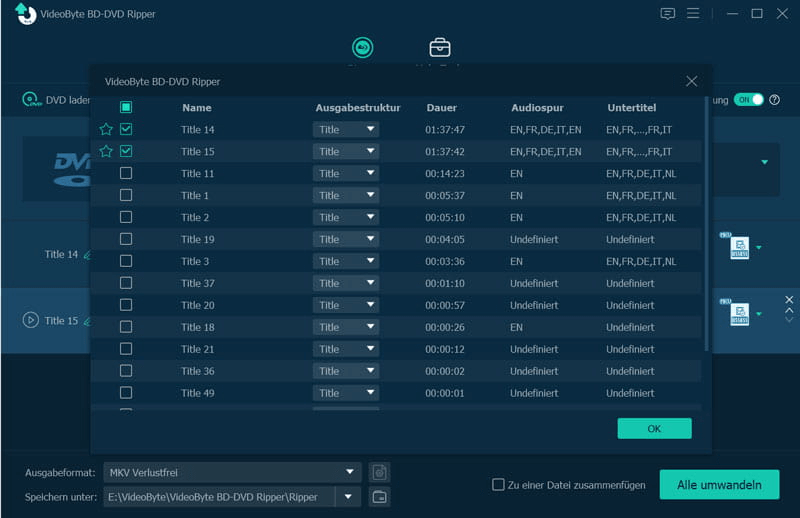Click the Dauer column header
800x518 pixels.
point(442,108)
